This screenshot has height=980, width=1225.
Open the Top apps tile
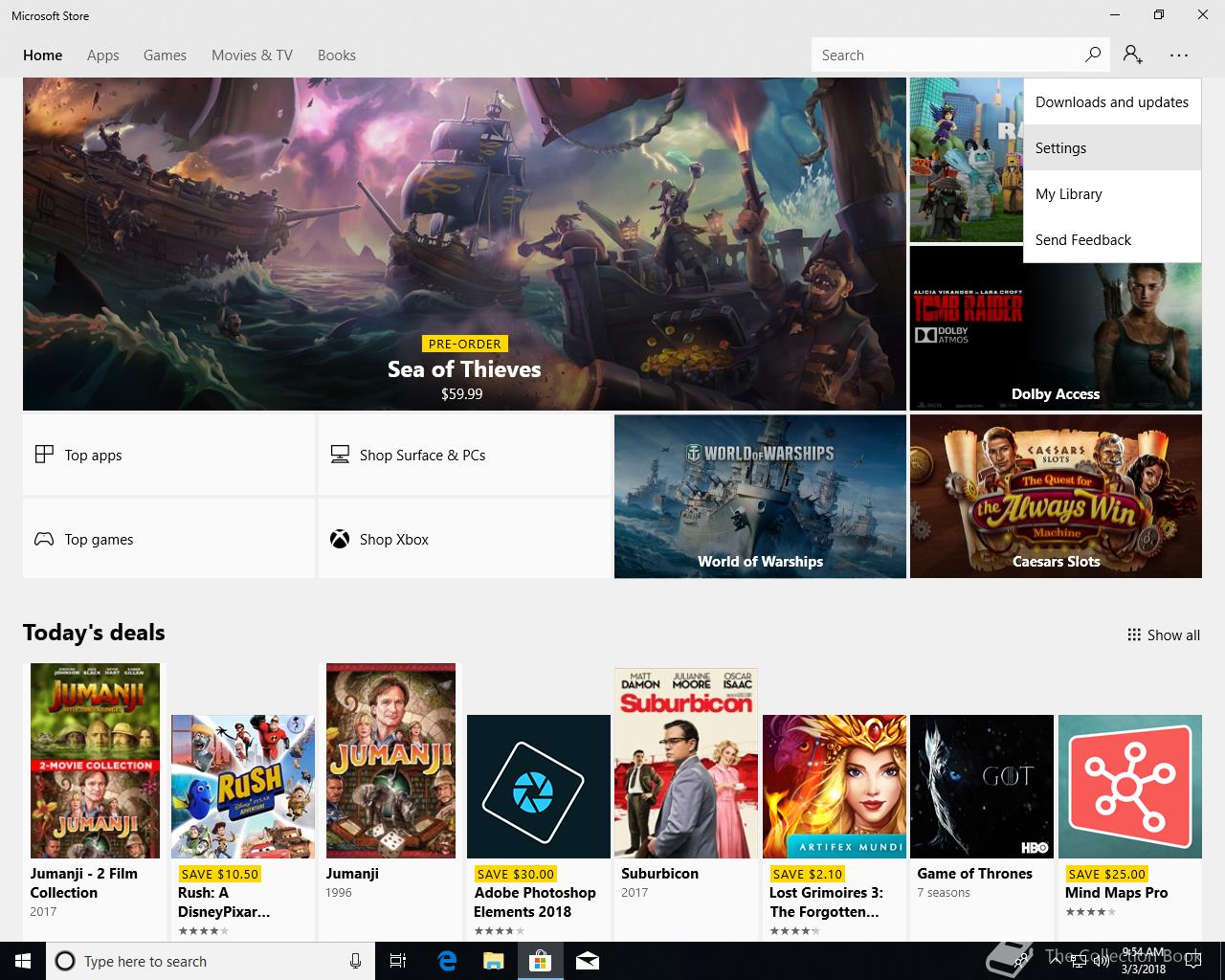tap(168, 455)
